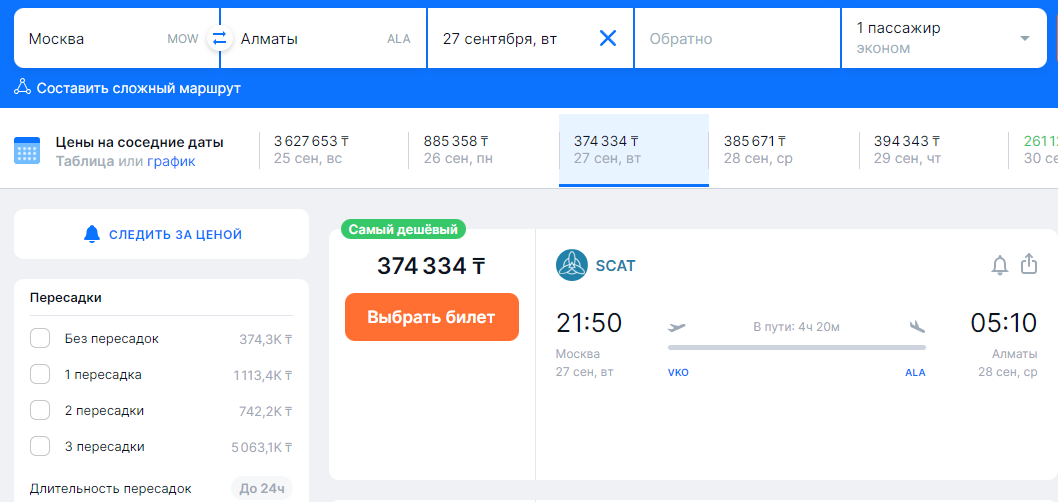Click the complex route icon
This screenshot has height=502, width=1058.
pos(23,88)
